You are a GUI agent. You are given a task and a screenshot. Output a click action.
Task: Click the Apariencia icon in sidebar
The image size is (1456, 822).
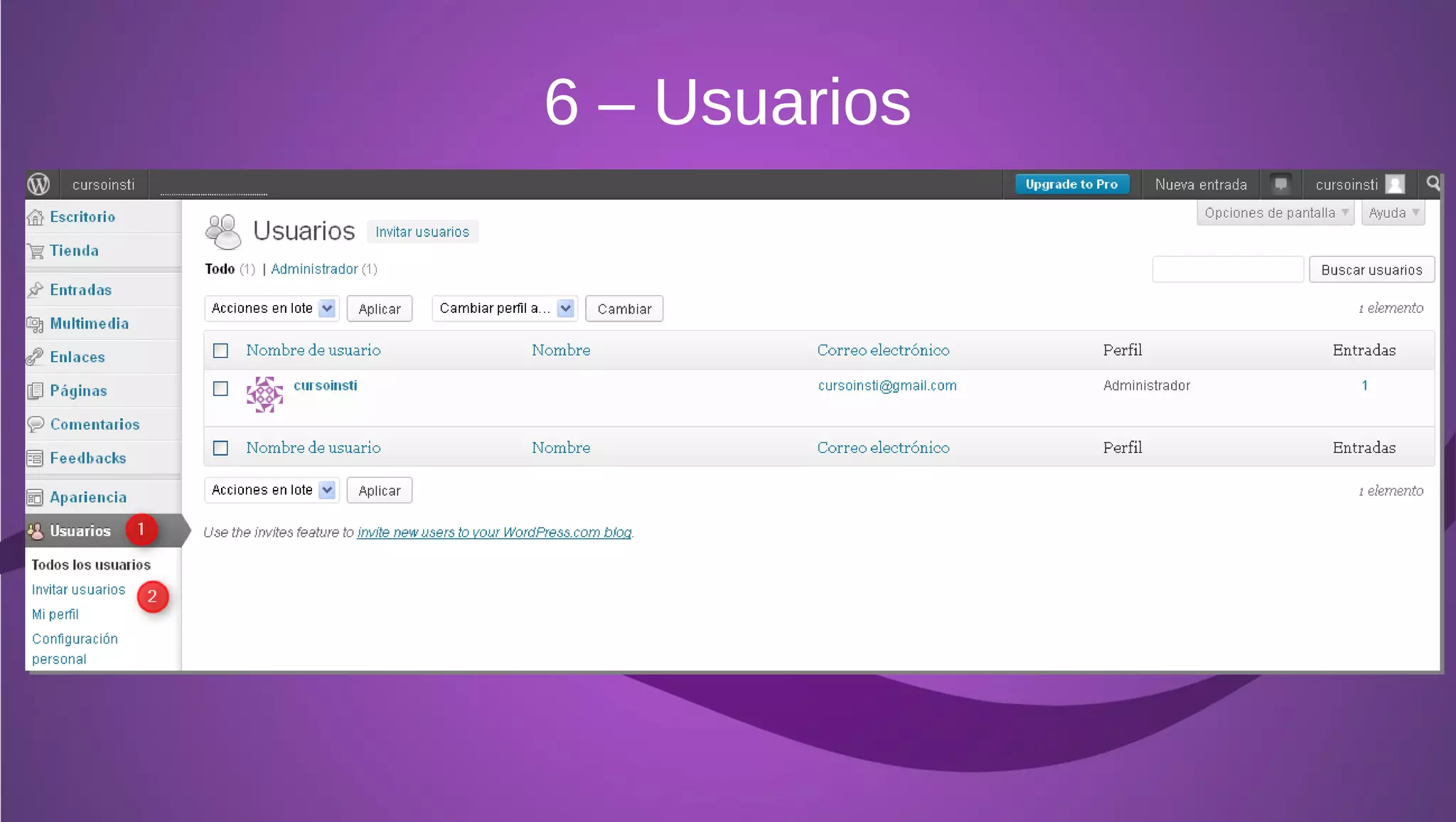(36, 498)
